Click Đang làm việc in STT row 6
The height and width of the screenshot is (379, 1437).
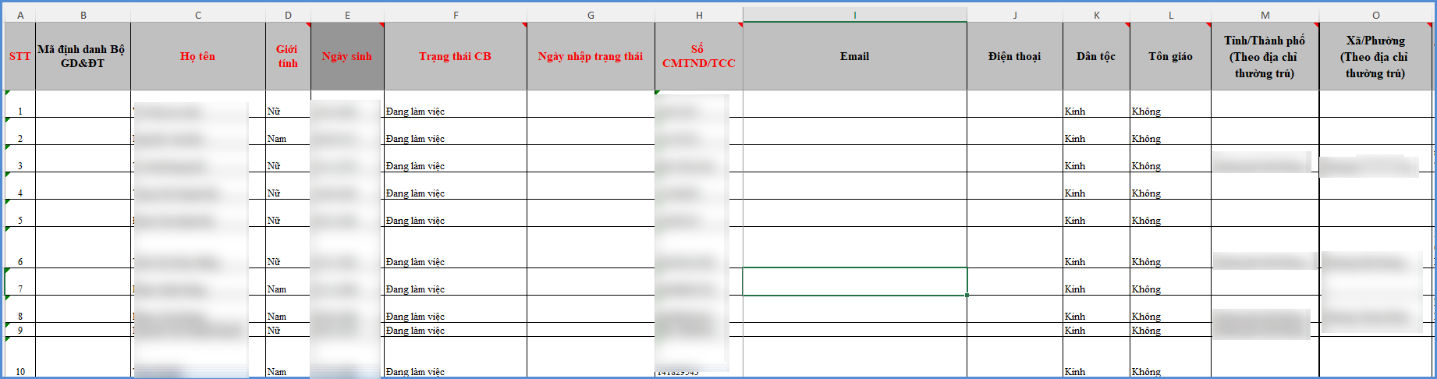click(x=455, y=247)
